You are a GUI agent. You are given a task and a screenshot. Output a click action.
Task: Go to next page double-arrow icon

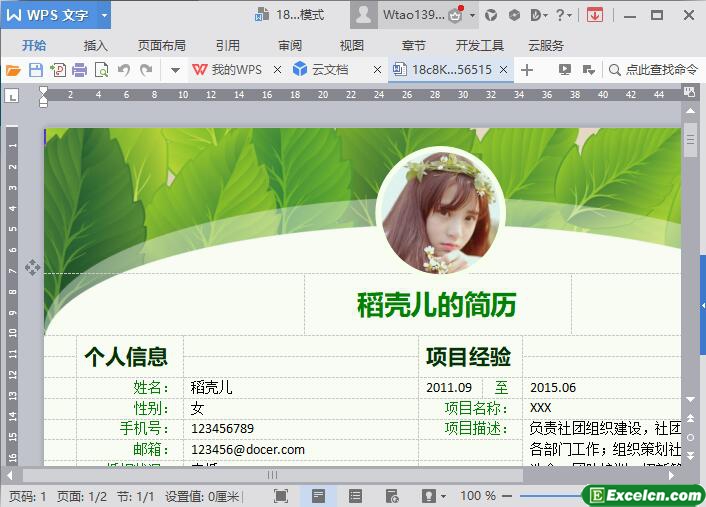(x=690, y=456)
